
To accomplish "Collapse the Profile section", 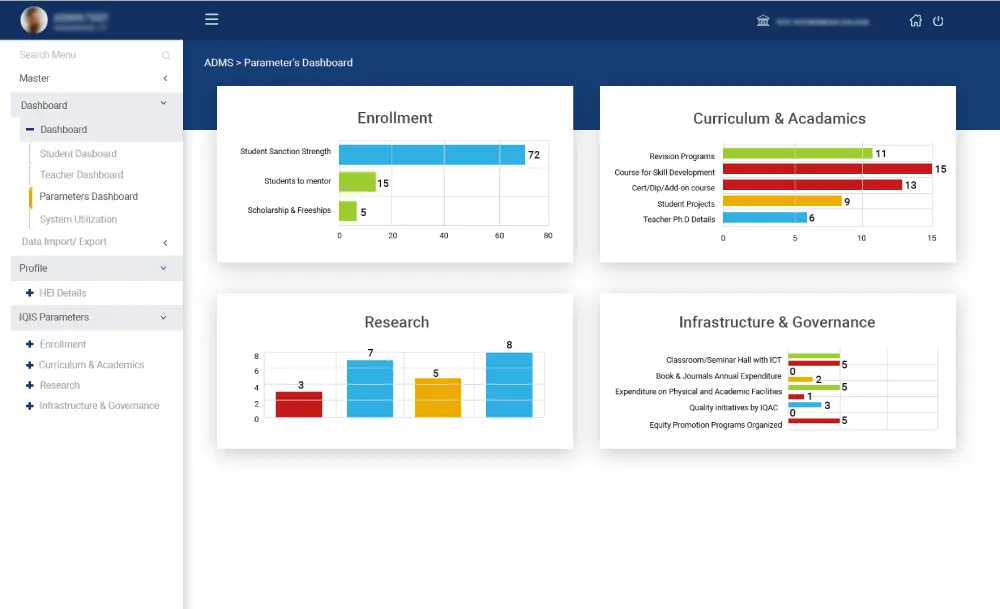I will (x=164, y=268).
